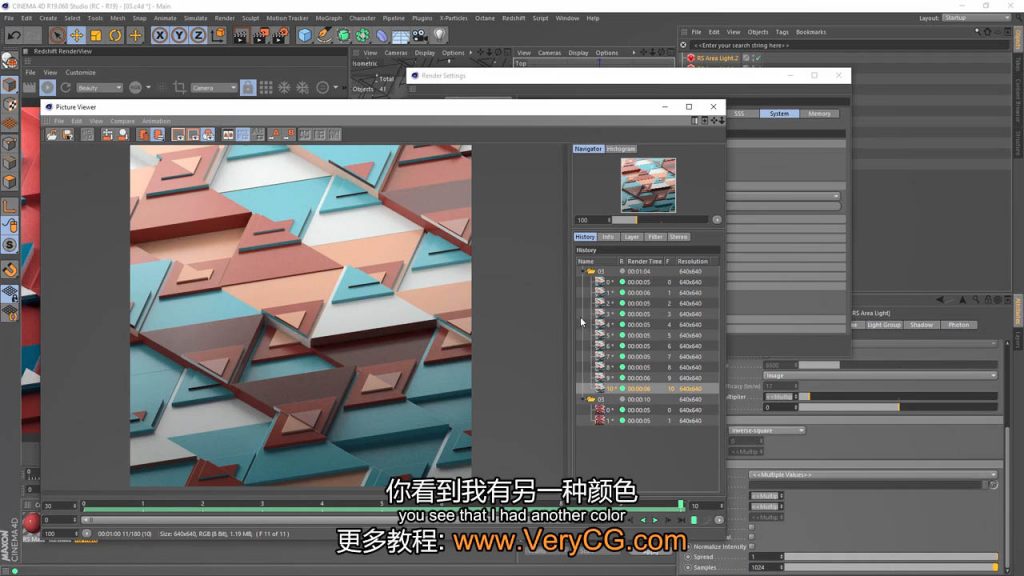Open the Shadow tab of RS Area Light

tap(921, 325)
